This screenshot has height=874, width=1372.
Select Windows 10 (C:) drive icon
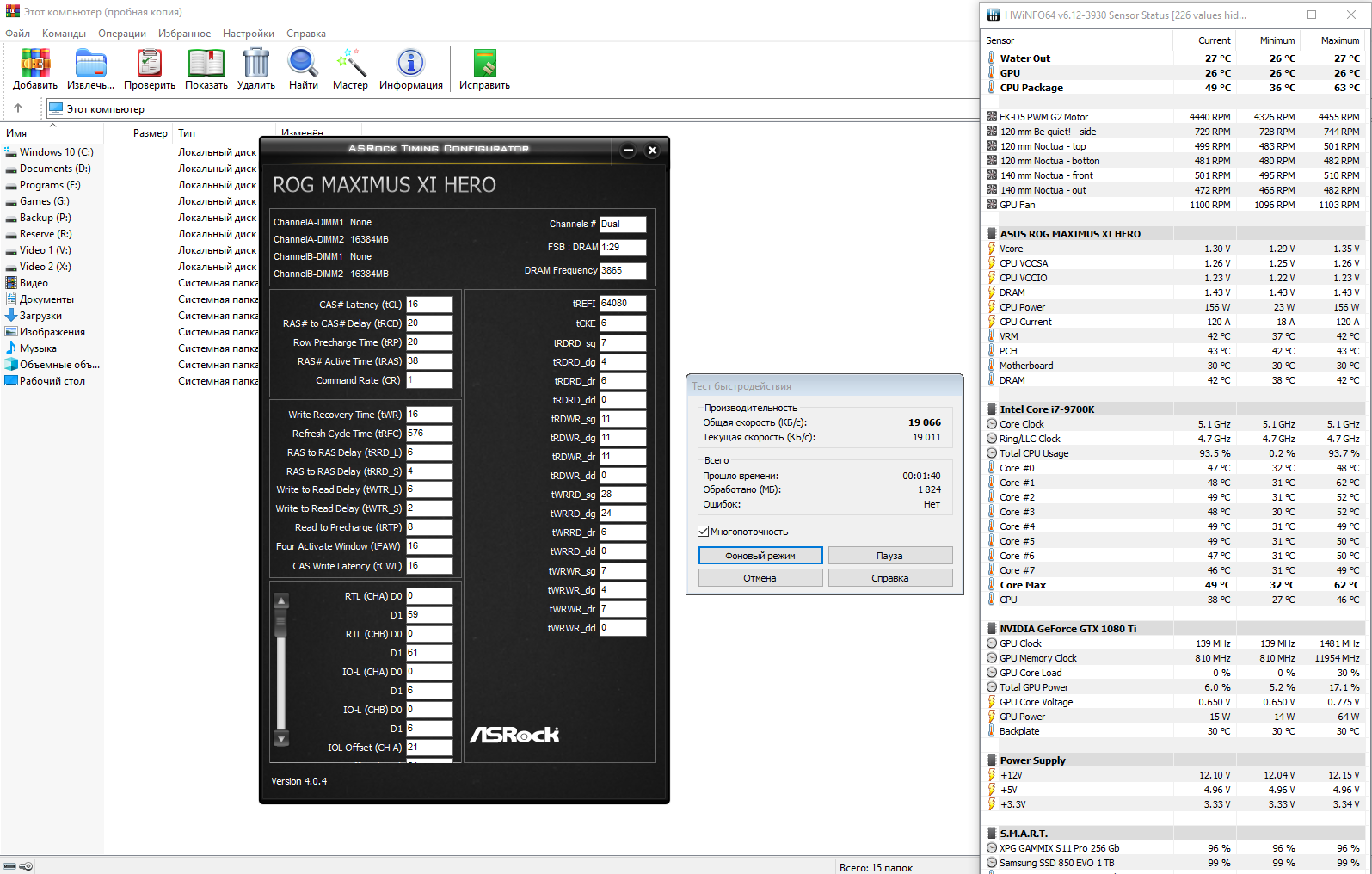click(11, 152)
